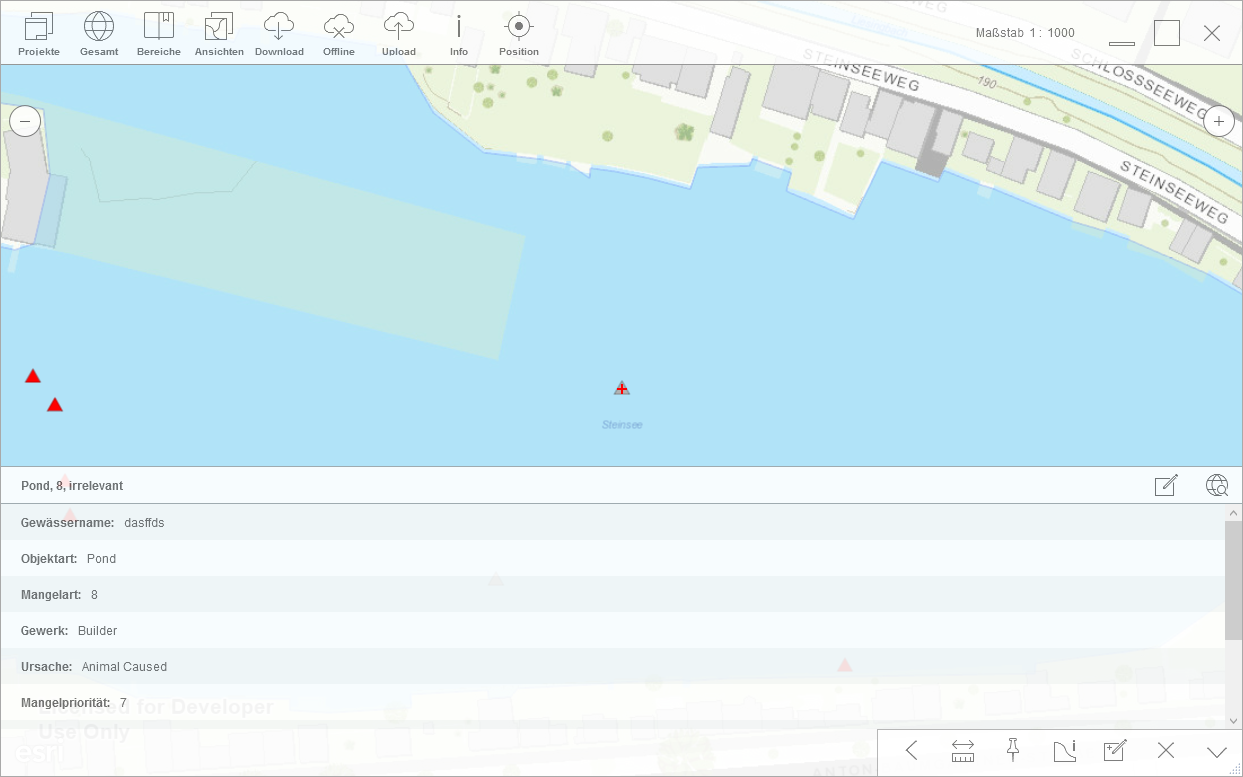Click the upper-left red triangle marker
This screenshot has height=777, width=1243.
click(x=33, y=376)
